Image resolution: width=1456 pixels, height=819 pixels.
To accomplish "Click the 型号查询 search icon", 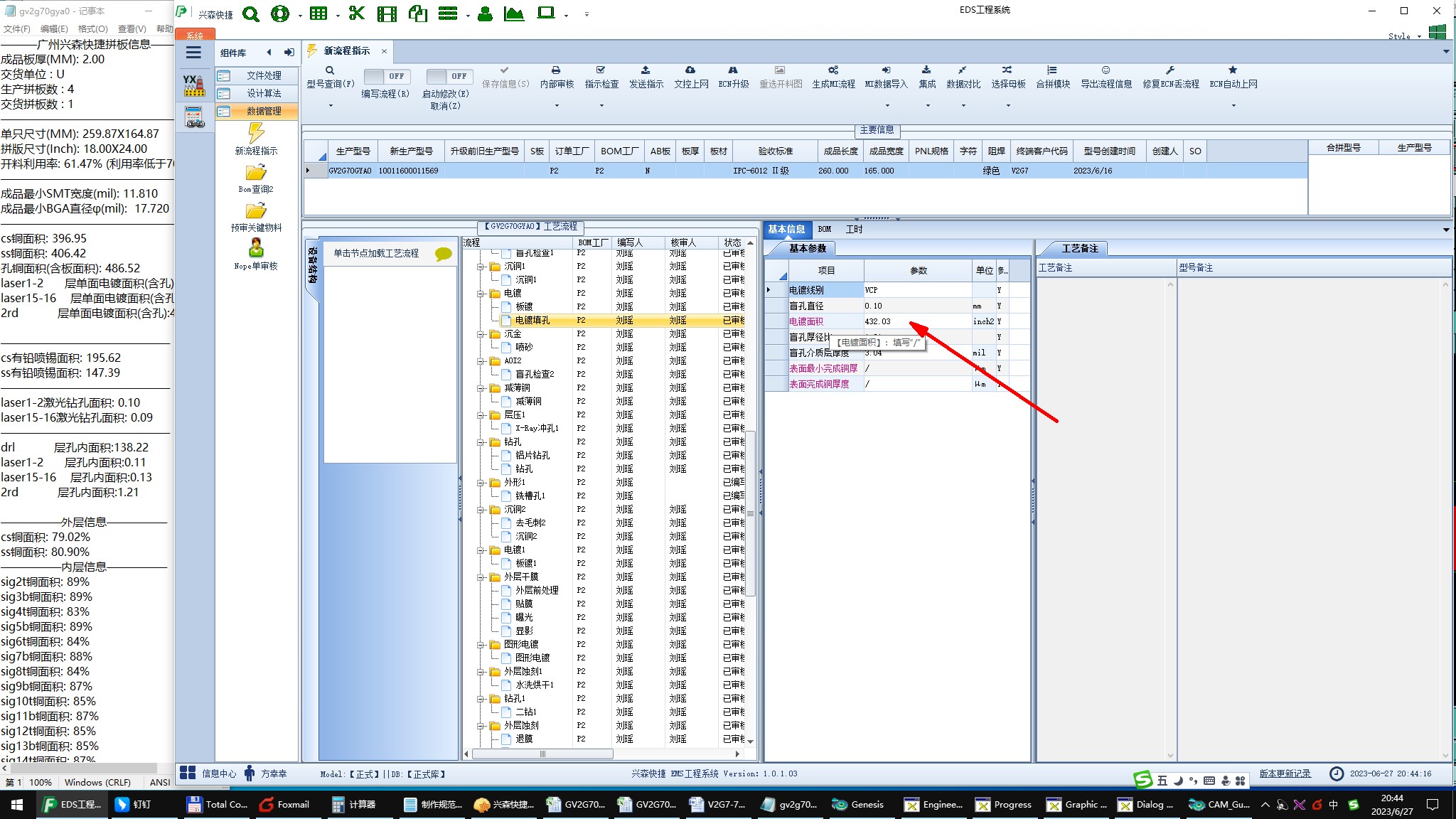I will pyautogui.click(x=330, y=70).
